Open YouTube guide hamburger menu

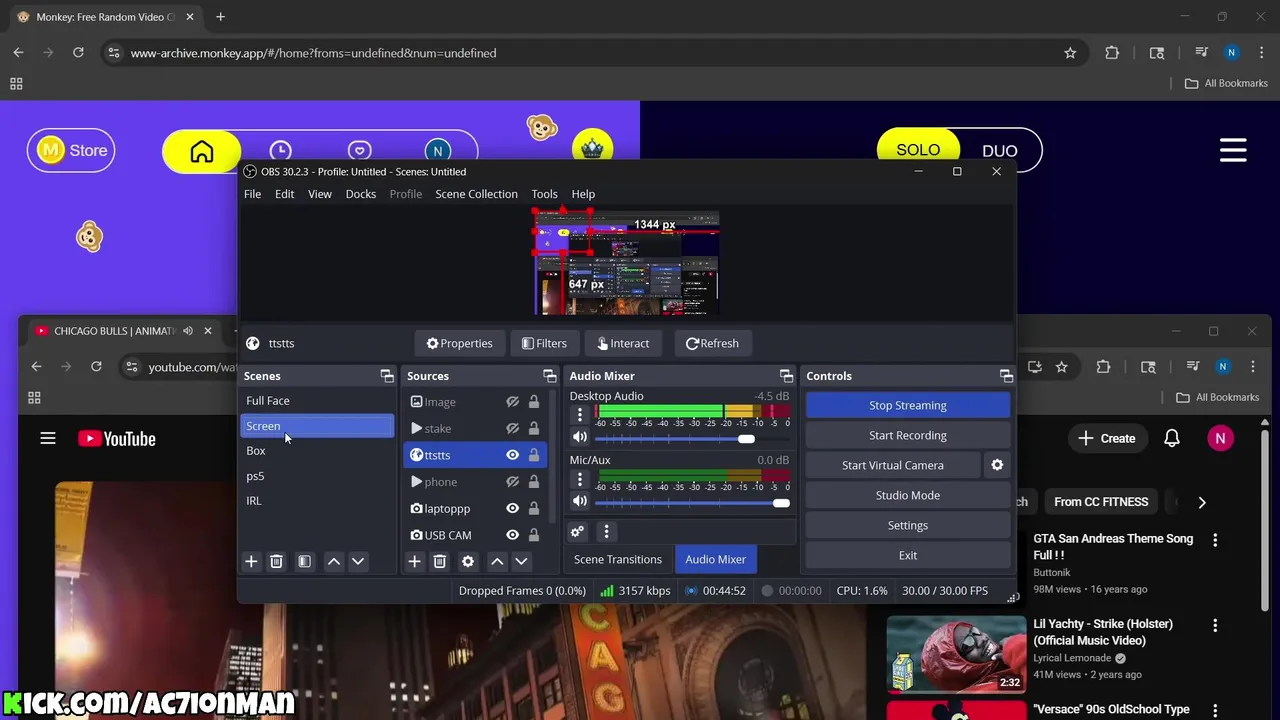tap(47, 438)
